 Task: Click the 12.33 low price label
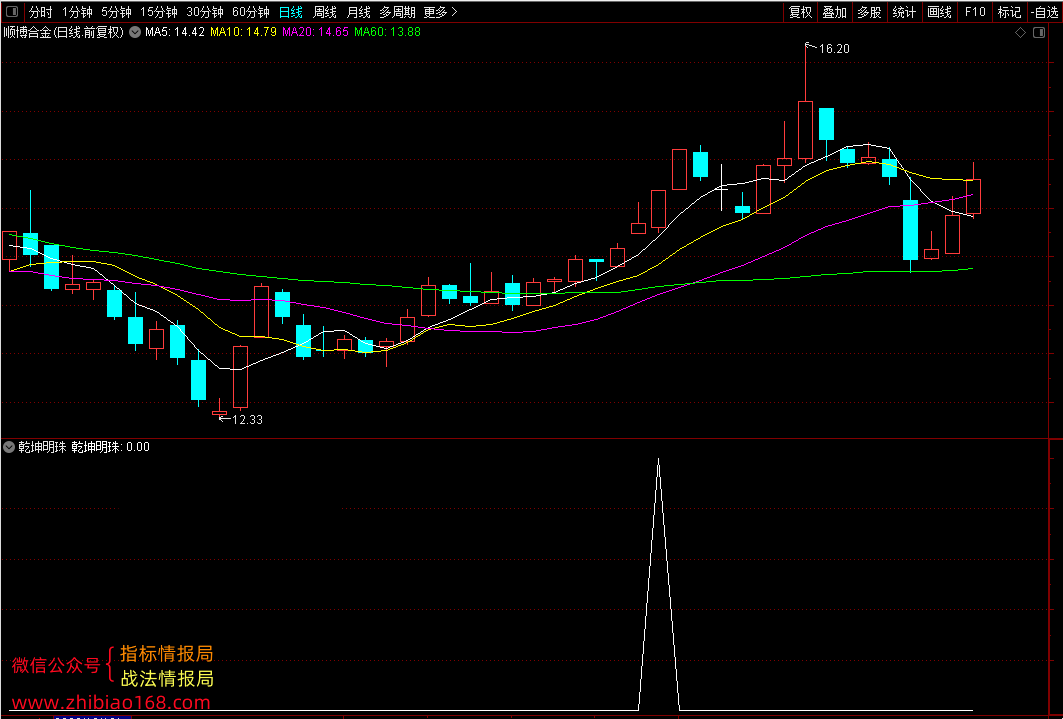[247, 419]
